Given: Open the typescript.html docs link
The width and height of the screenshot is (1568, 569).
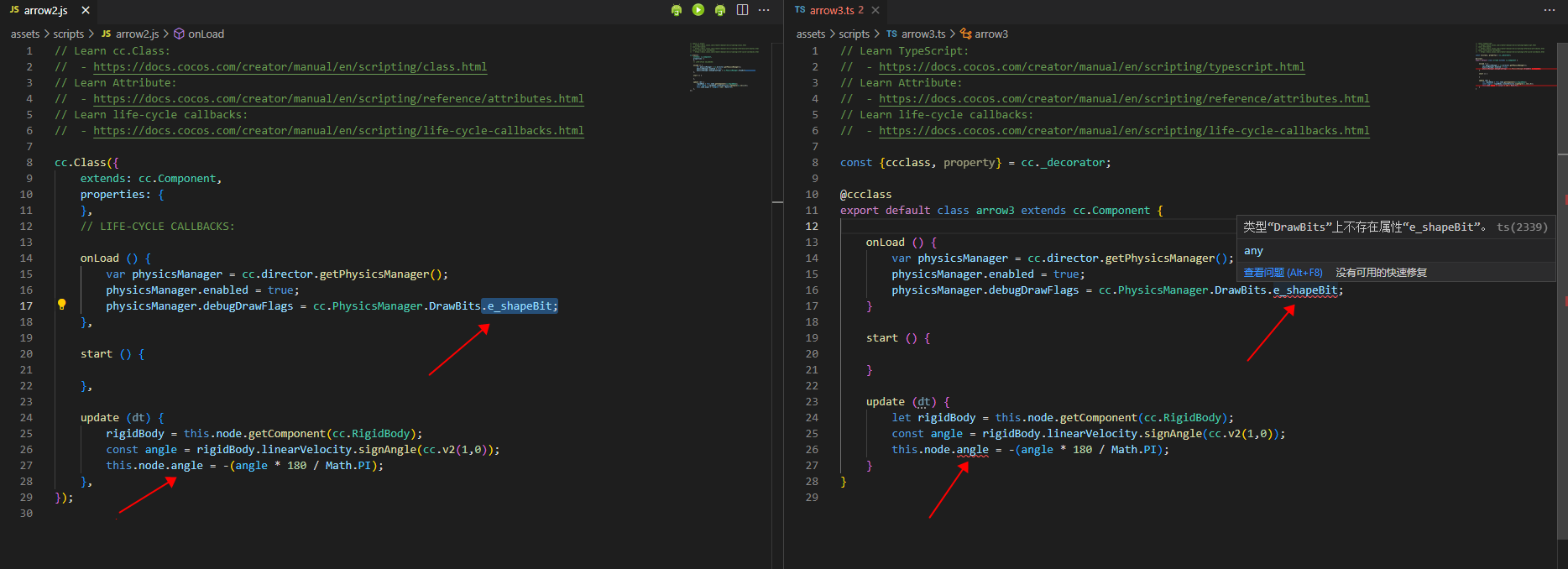Looking at the screenshot, I should [x=1091, y=67].
